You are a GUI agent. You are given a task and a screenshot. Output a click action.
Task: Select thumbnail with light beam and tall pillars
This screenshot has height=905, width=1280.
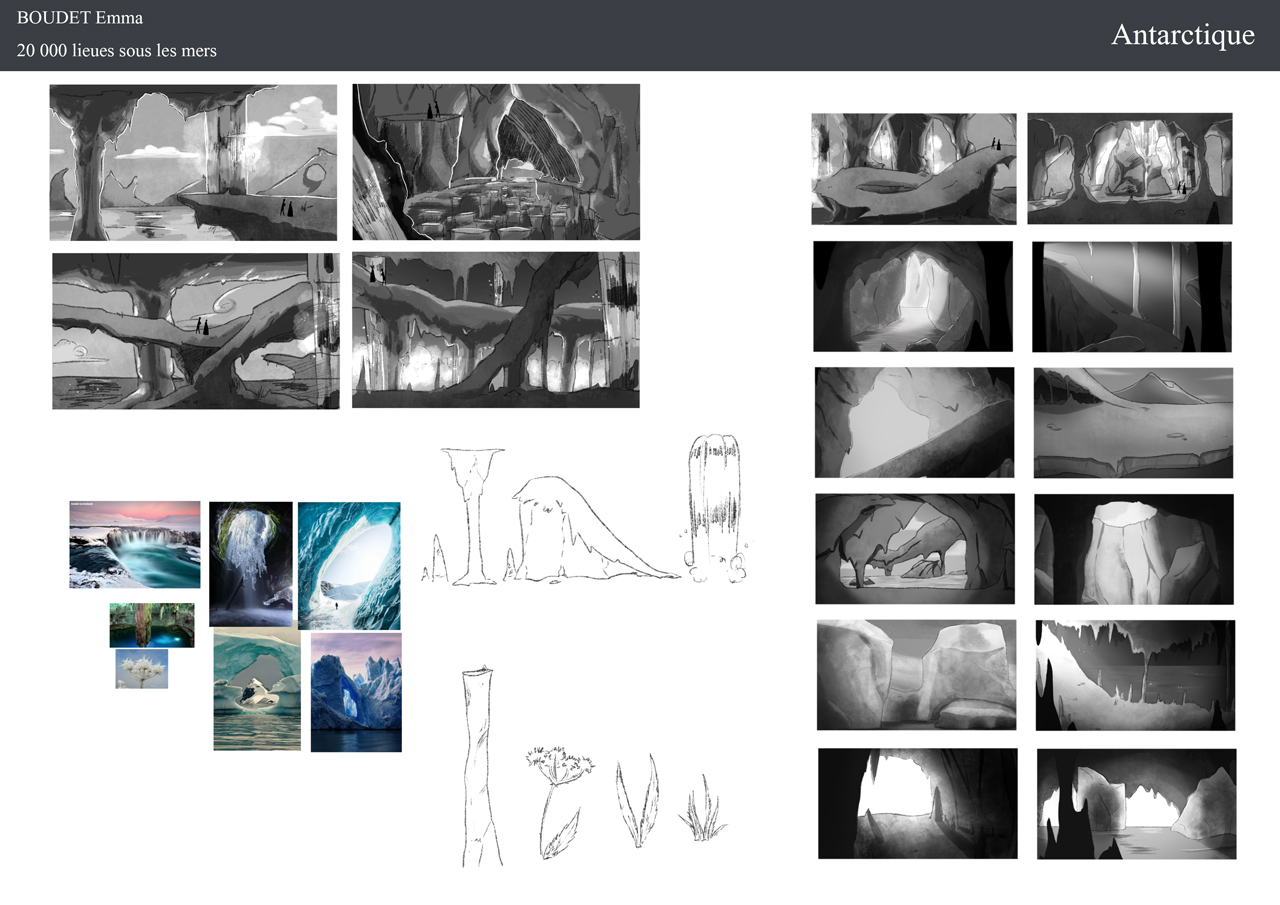tap(1132, 297)
